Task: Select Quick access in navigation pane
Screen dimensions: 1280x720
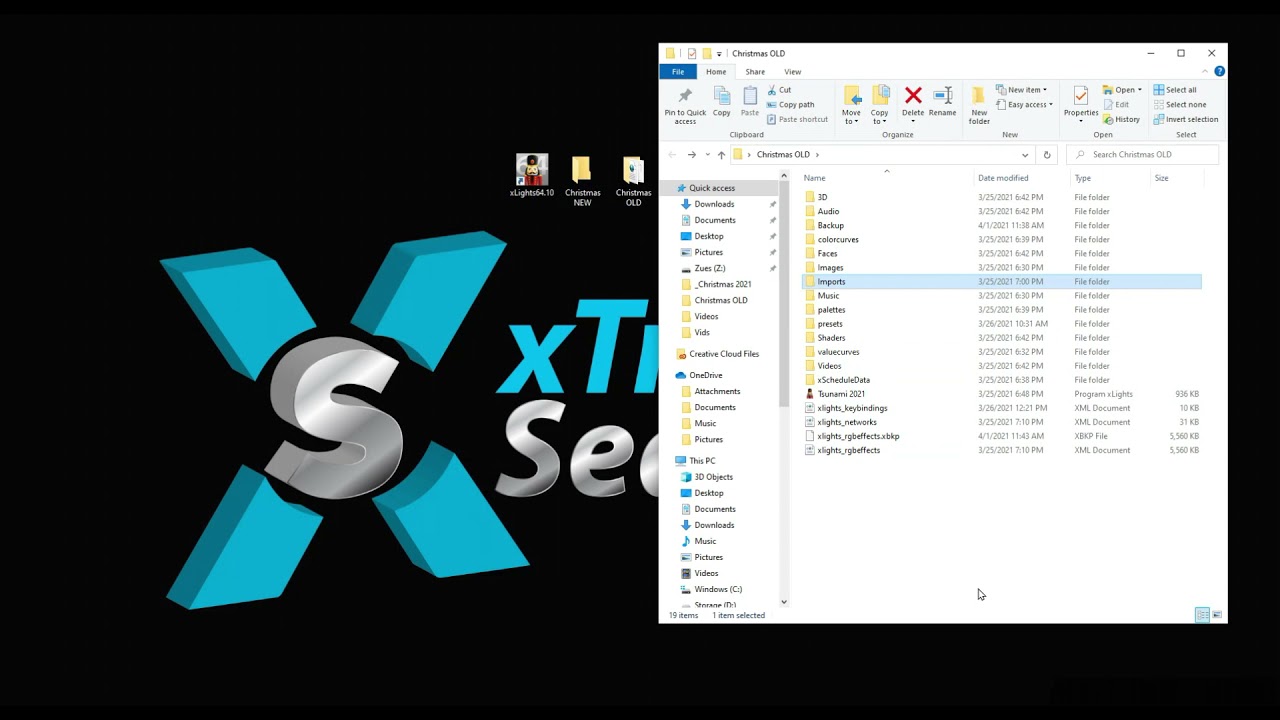Action: [x=711, y=188]
